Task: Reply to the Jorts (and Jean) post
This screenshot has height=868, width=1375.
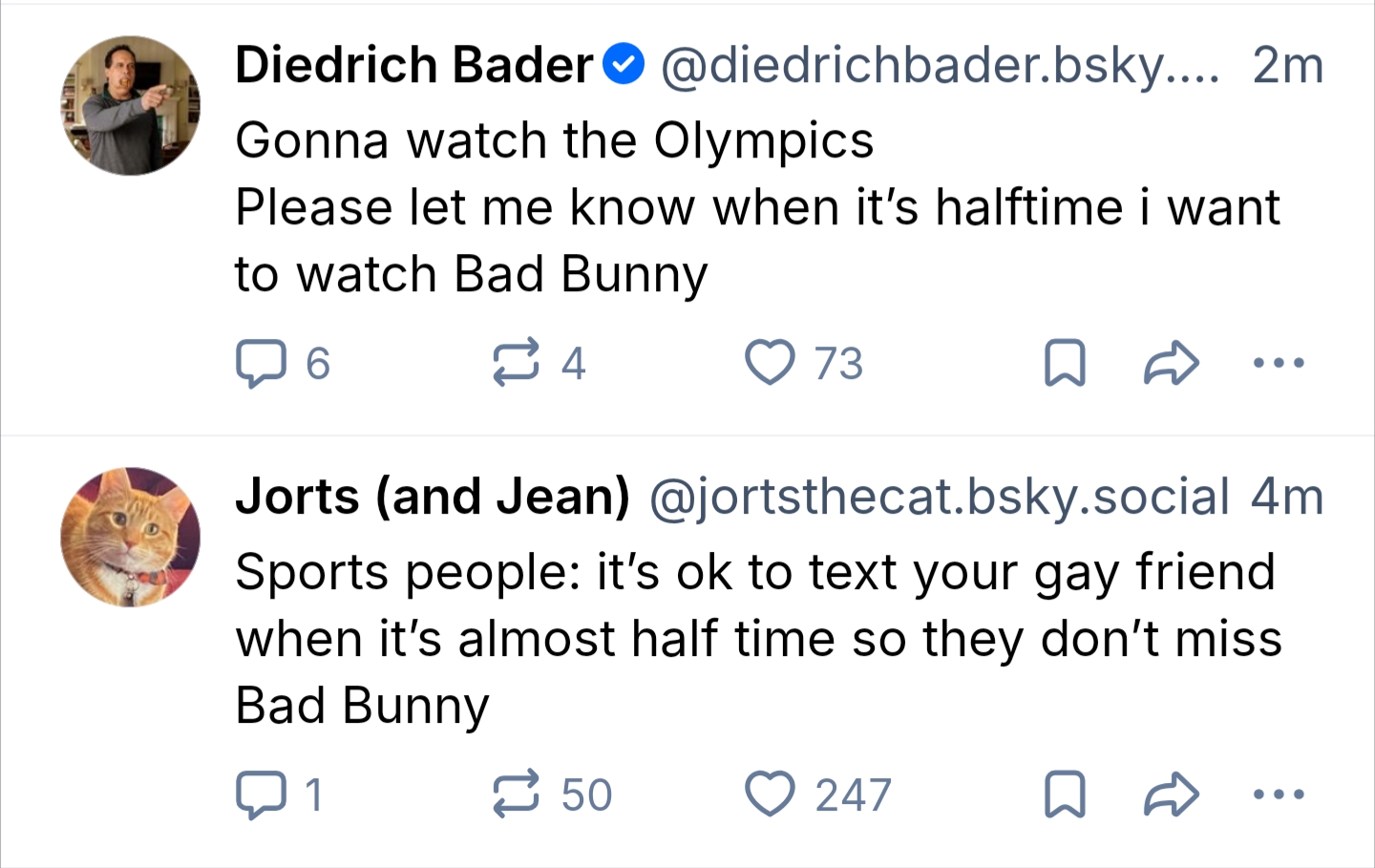Action: (x=261, y=795)
